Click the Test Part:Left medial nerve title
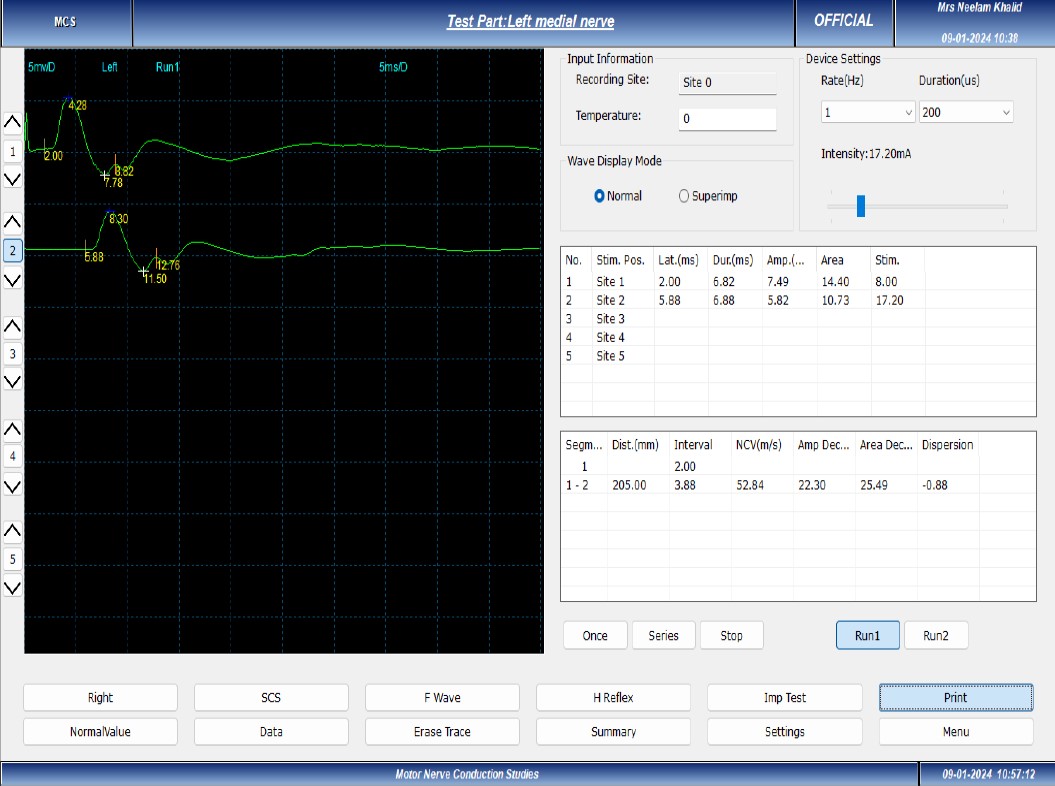 pos(531,22)
